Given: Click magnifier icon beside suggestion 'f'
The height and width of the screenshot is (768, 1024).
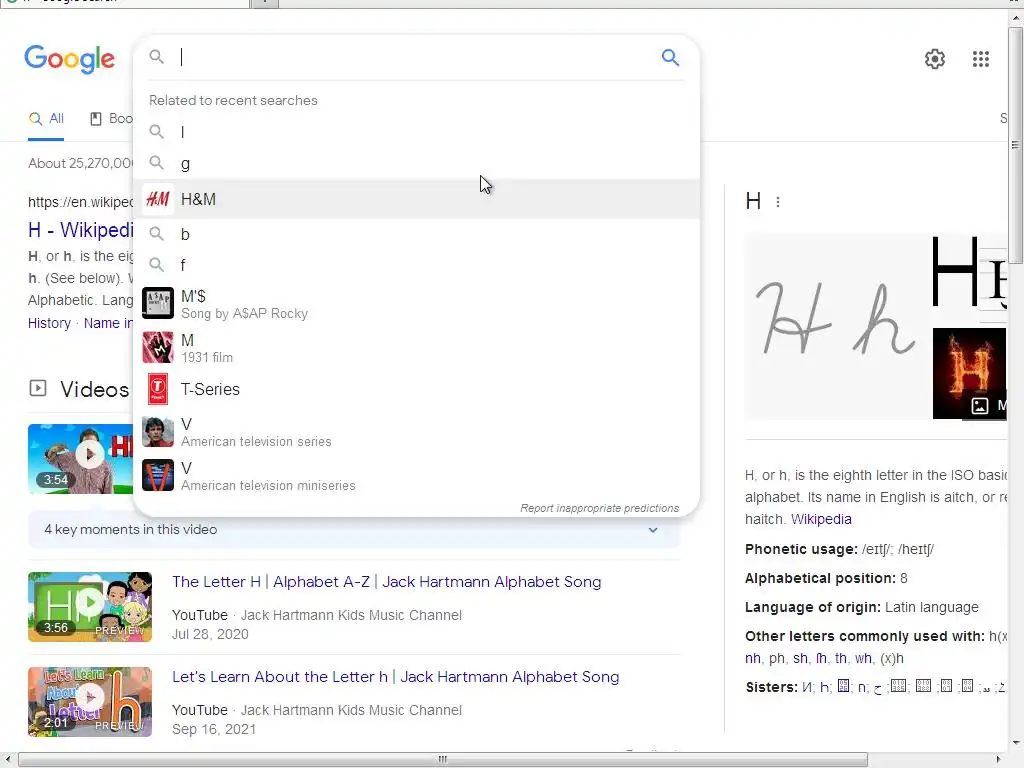Looking at the screenshot, I should coord(157,264).
